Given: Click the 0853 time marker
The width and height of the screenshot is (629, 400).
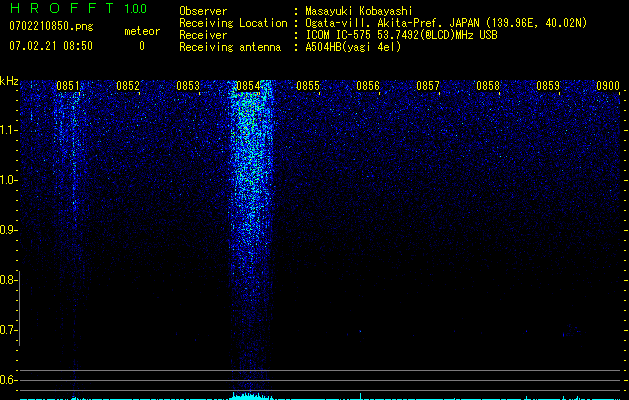Looking at the screenshot, I should 188,86.
